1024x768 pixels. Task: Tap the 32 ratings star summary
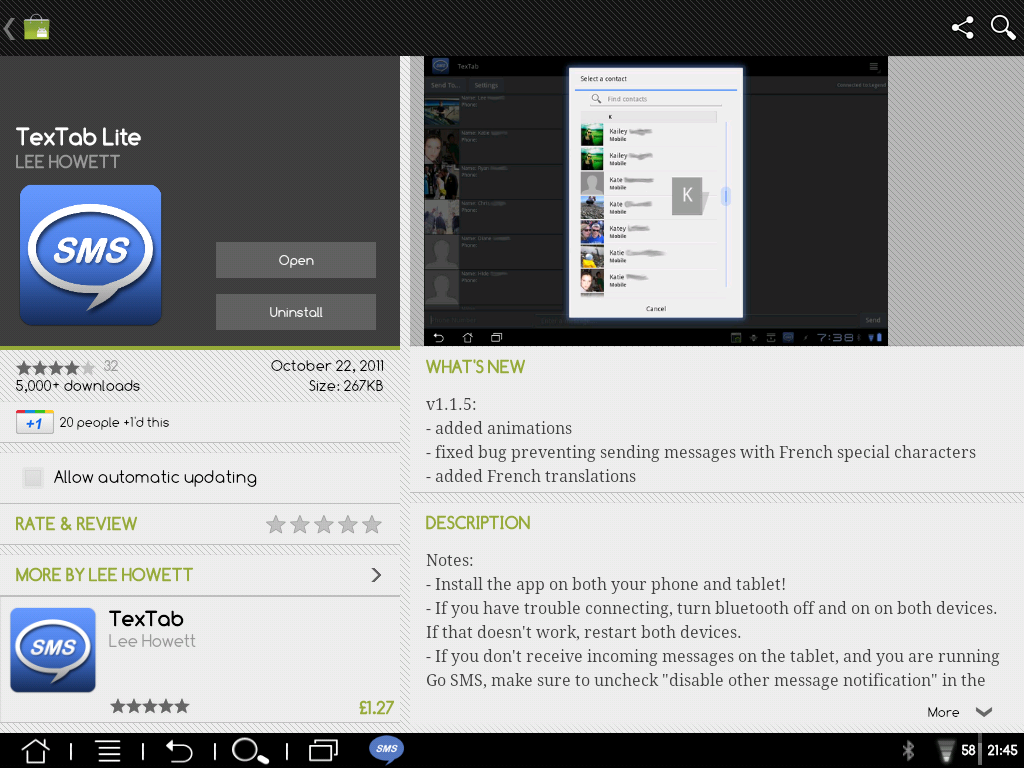click(67, 367)
